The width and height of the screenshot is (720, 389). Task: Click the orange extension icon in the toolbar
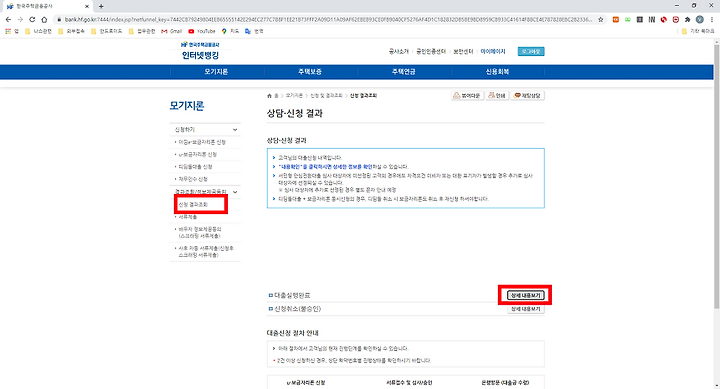[x=616, y=19]
